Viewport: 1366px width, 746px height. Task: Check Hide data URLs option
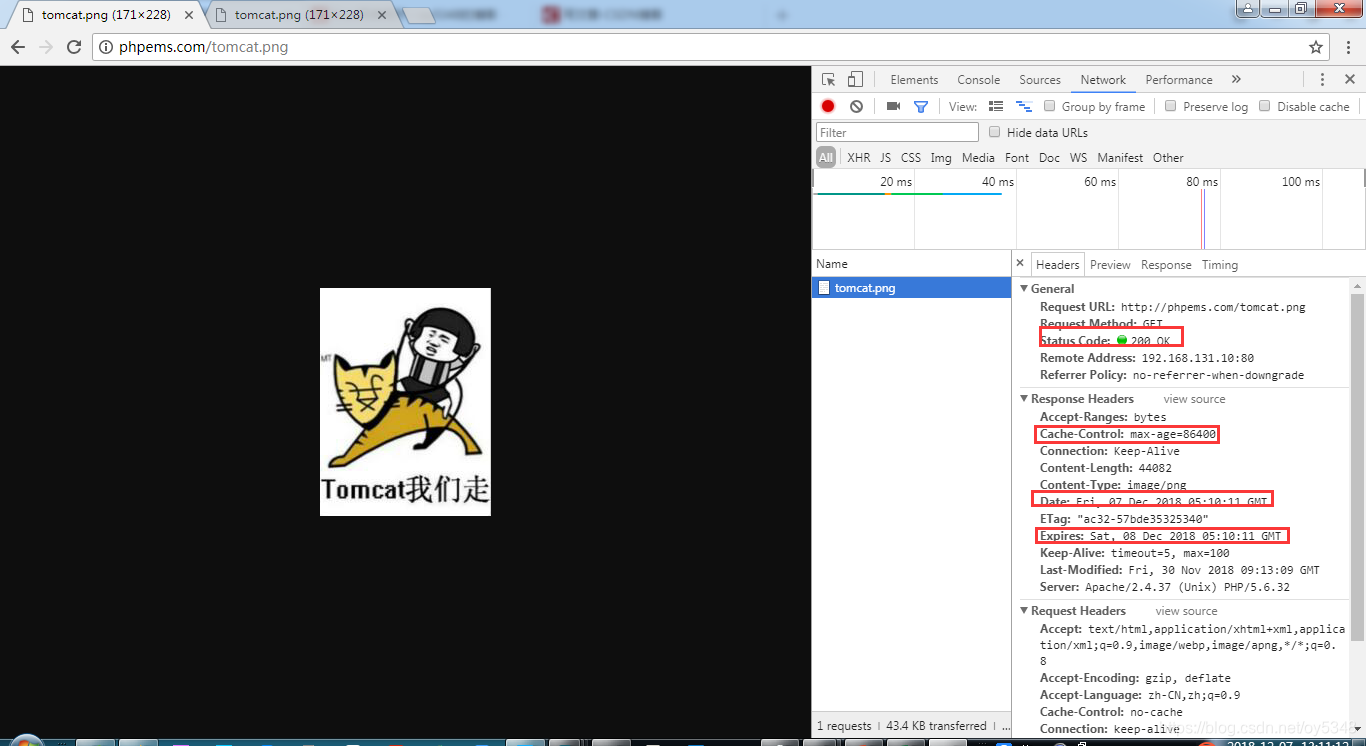coord(995,132)
